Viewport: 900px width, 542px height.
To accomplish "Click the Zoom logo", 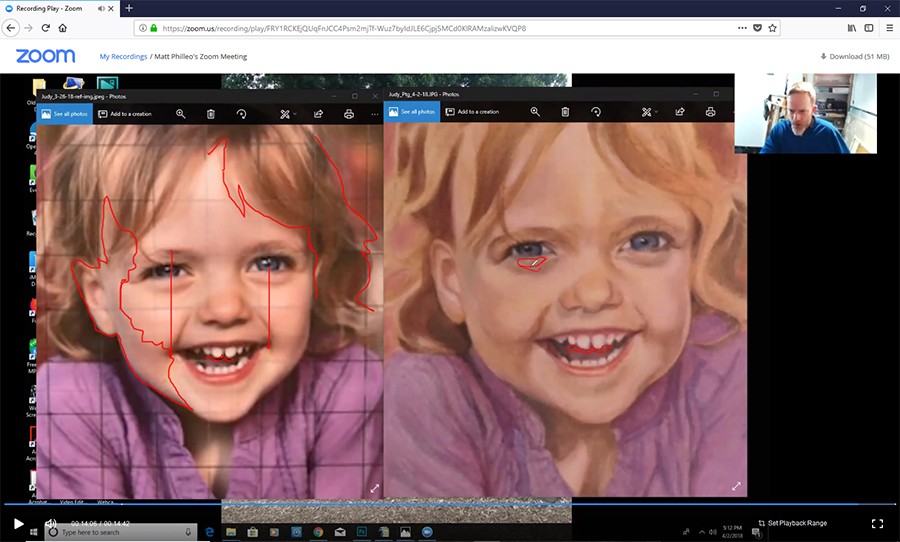I will pyautogui.click(x=45, y=56).
